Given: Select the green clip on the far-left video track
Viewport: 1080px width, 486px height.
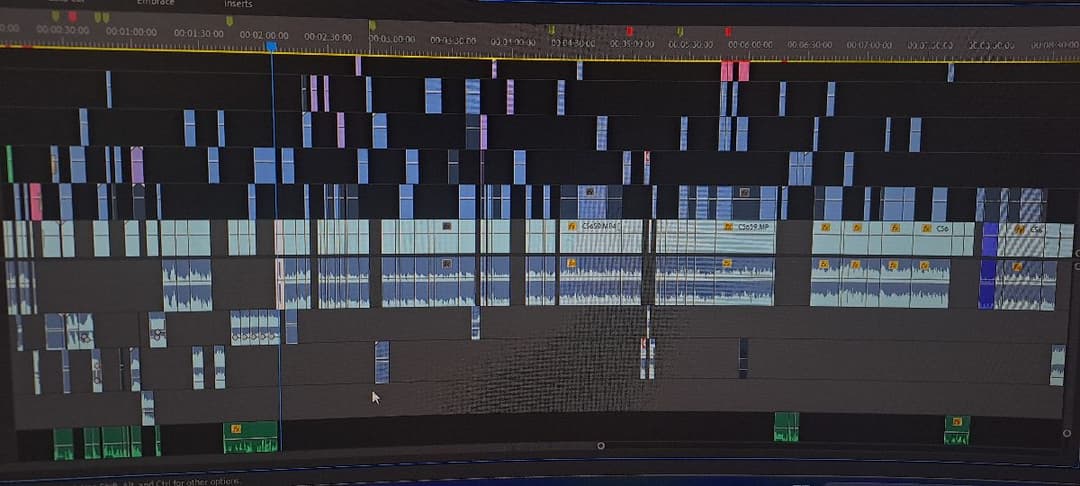Looking at the screenshot, I should (x=10, y=164).
